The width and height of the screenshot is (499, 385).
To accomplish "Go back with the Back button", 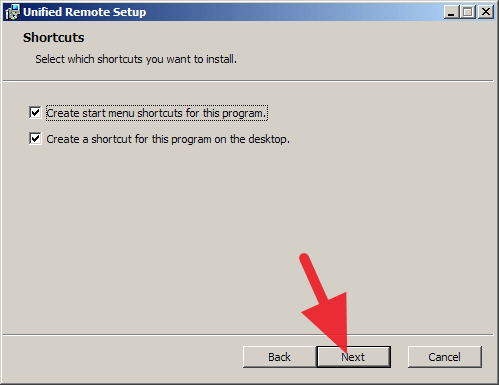I will [x=279, y=357].
